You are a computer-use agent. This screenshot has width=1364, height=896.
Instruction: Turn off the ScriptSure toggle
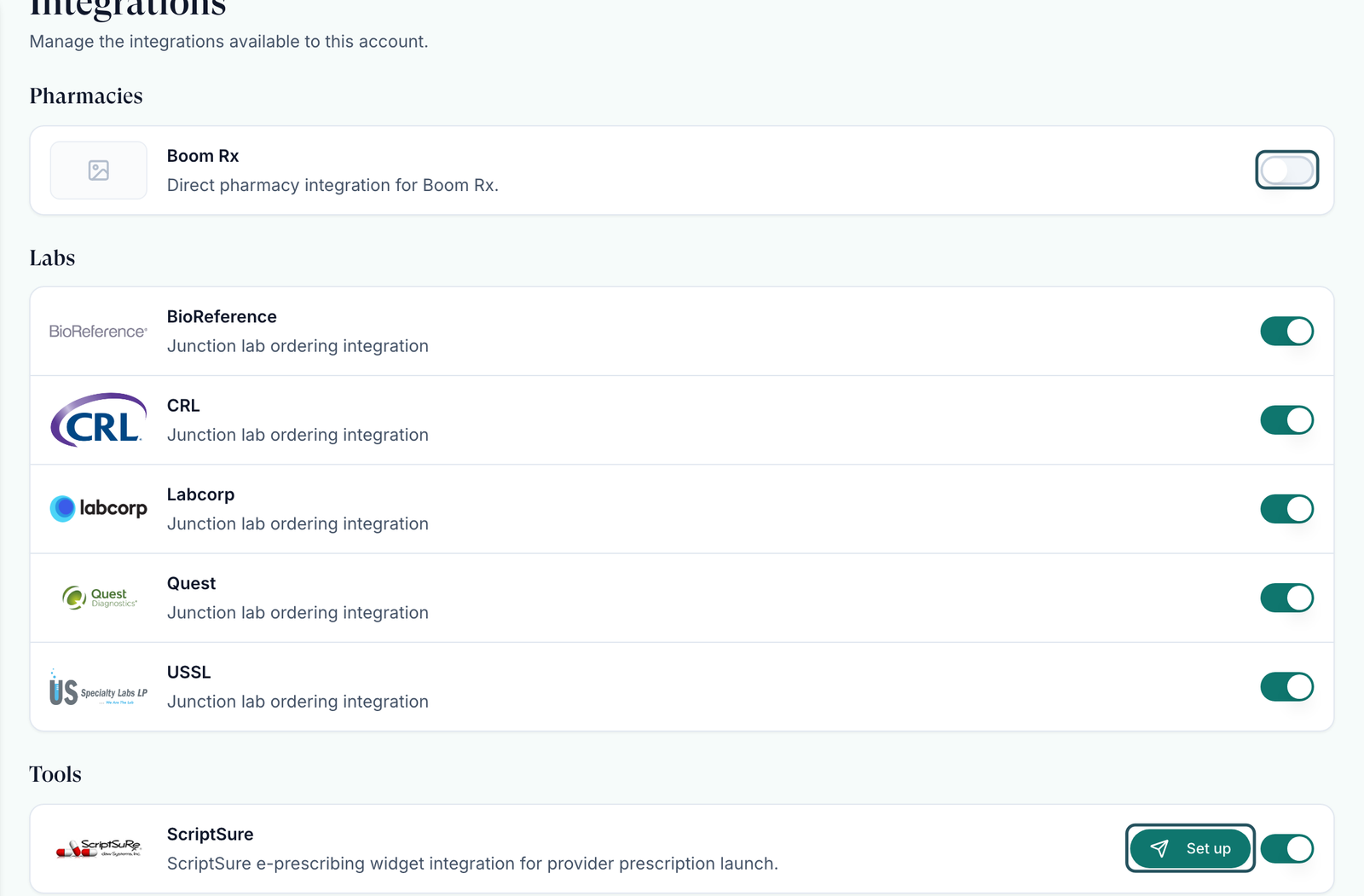coord(1286,848)
